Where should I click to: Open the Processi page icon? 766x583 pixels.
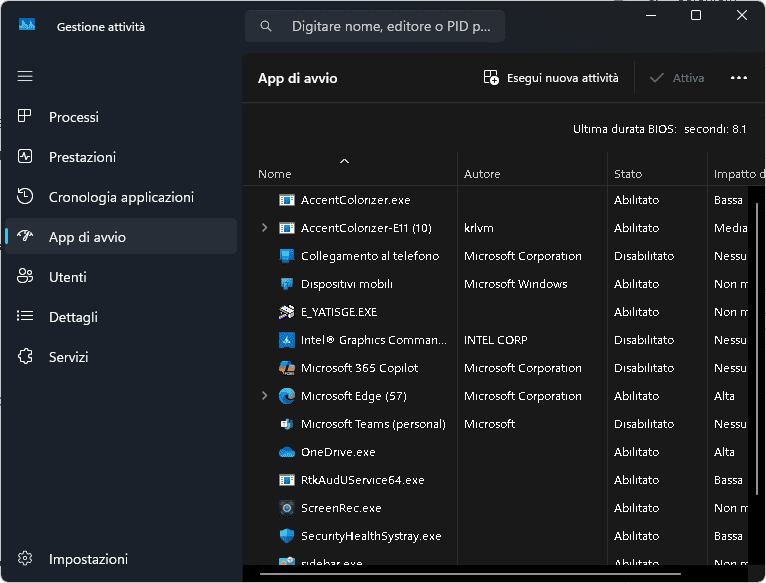click(x=26, y=117)
